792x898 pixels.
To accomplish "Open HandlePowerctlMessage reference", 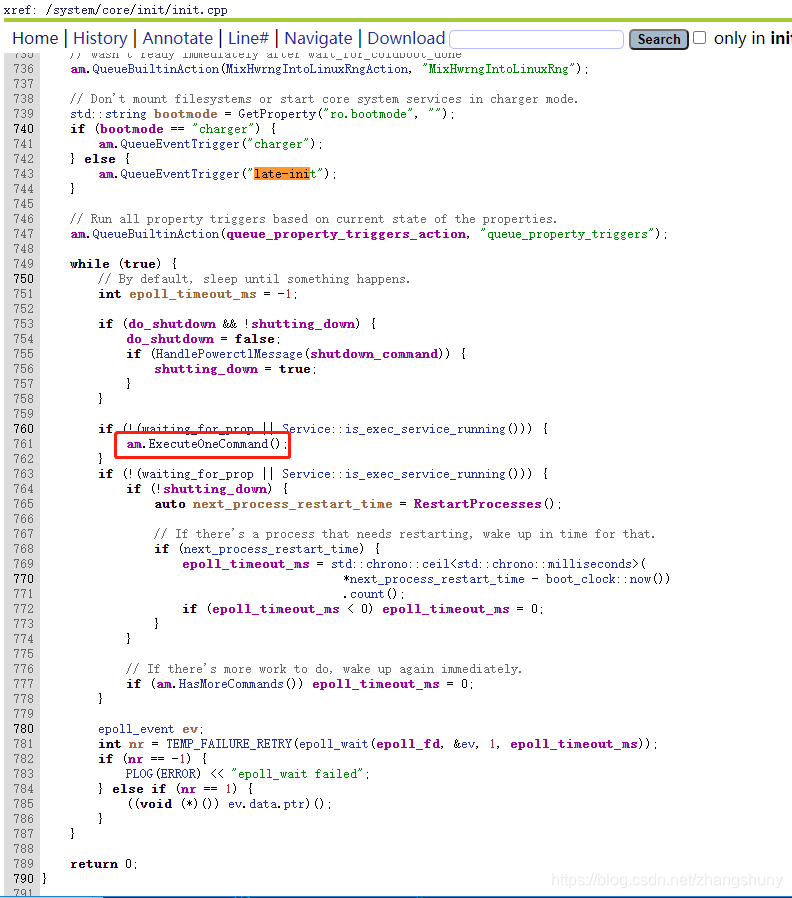I will 229,354.
